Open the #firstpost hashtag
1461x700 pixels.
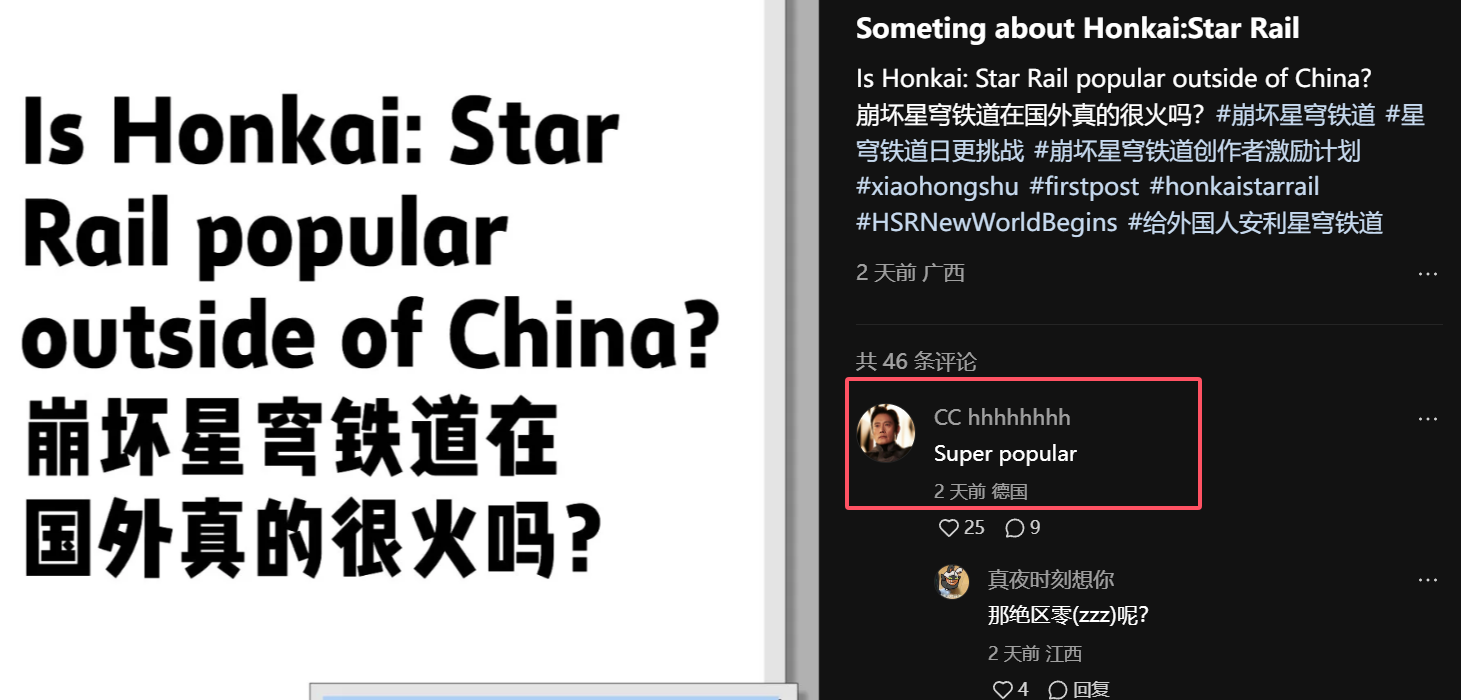point(1084,186)
